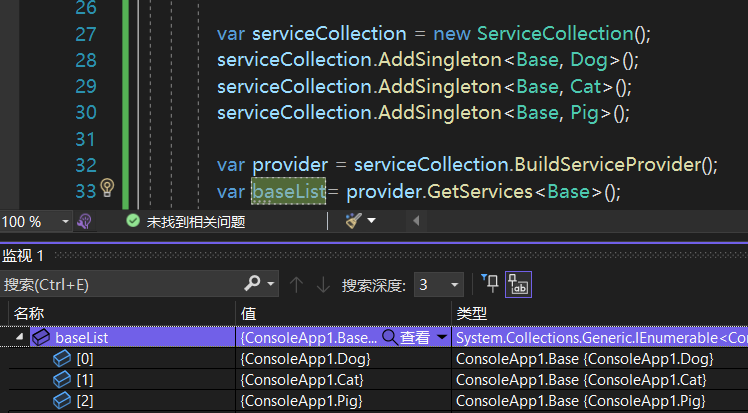
Task: Select the baseList watch row
Action: coord(374,337)
